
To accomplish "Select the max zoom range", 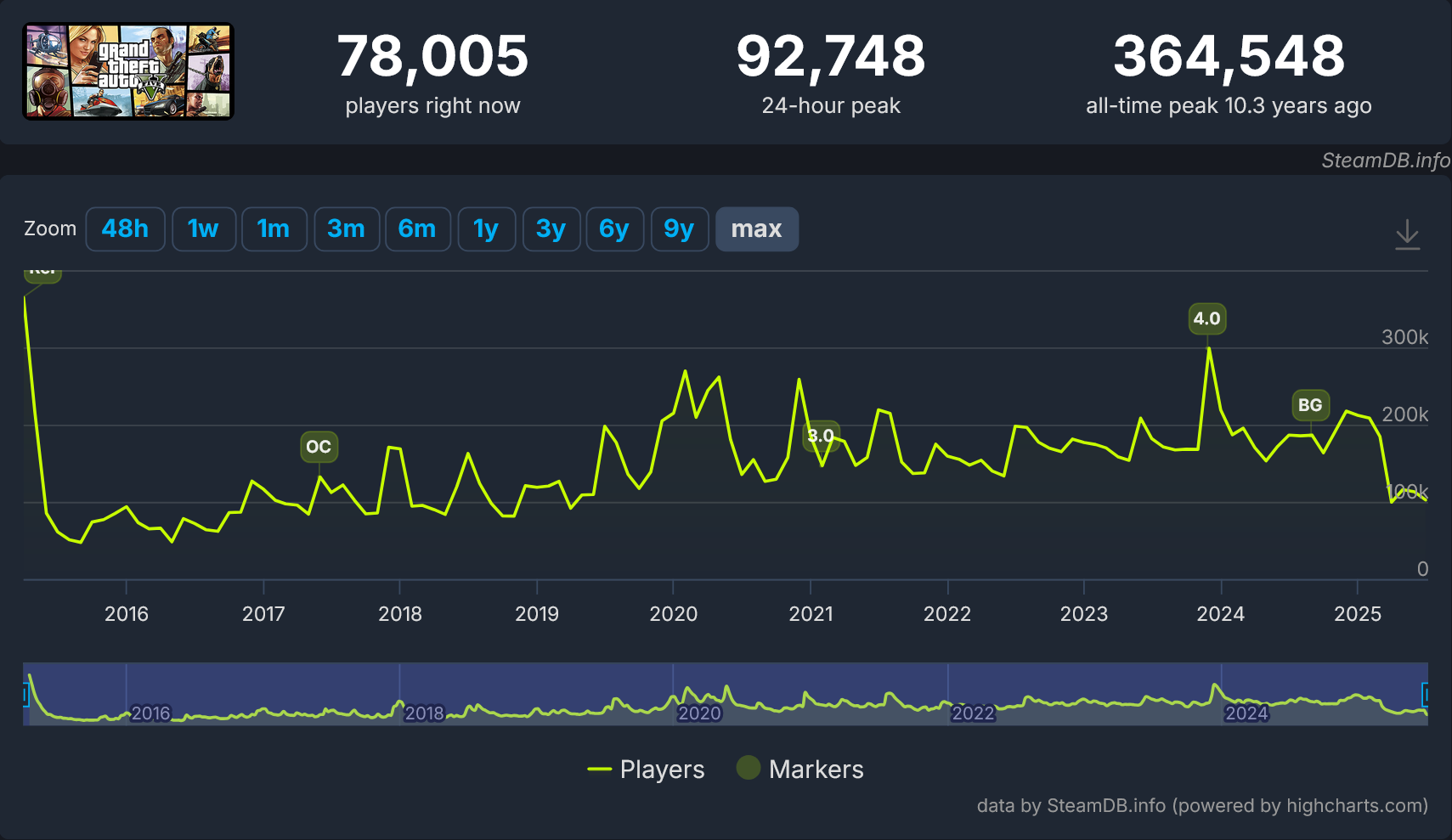I will pos(756,228).
